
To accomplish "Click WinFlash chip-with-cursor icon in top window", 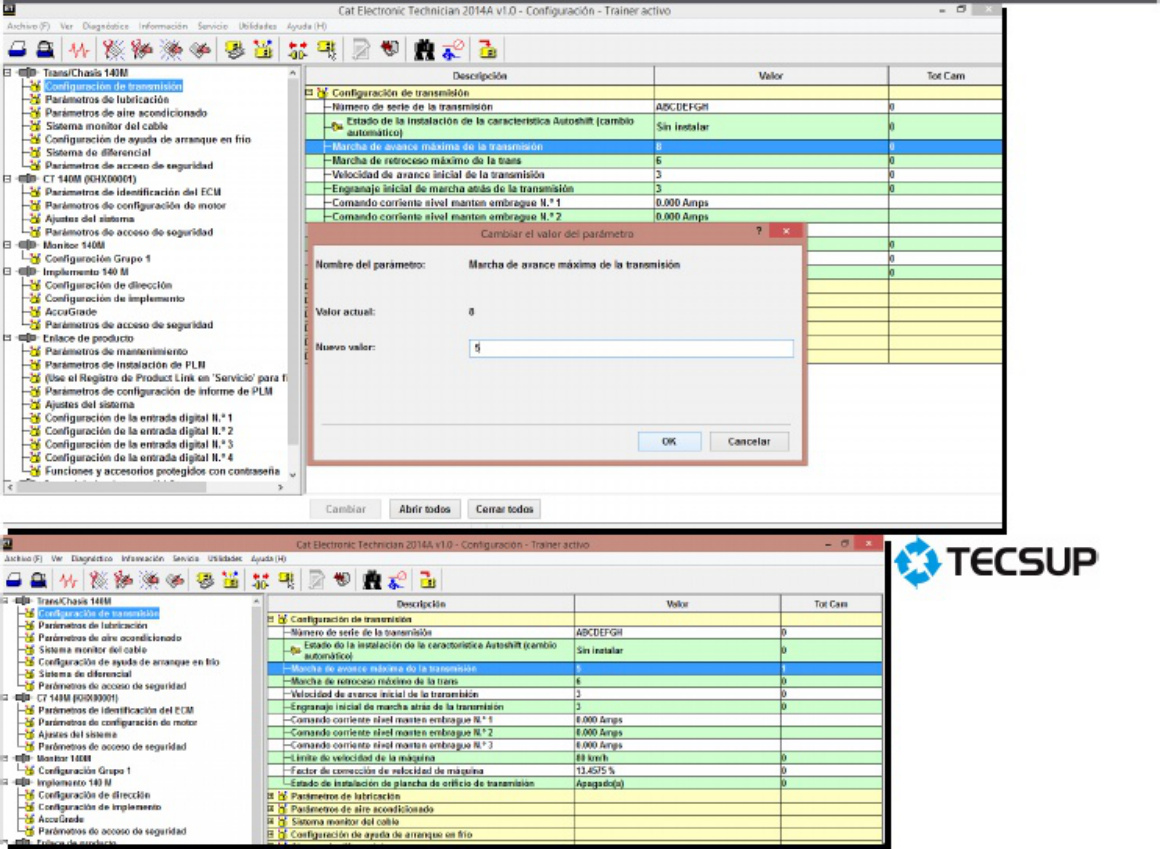I will click(x=326, y=50).
